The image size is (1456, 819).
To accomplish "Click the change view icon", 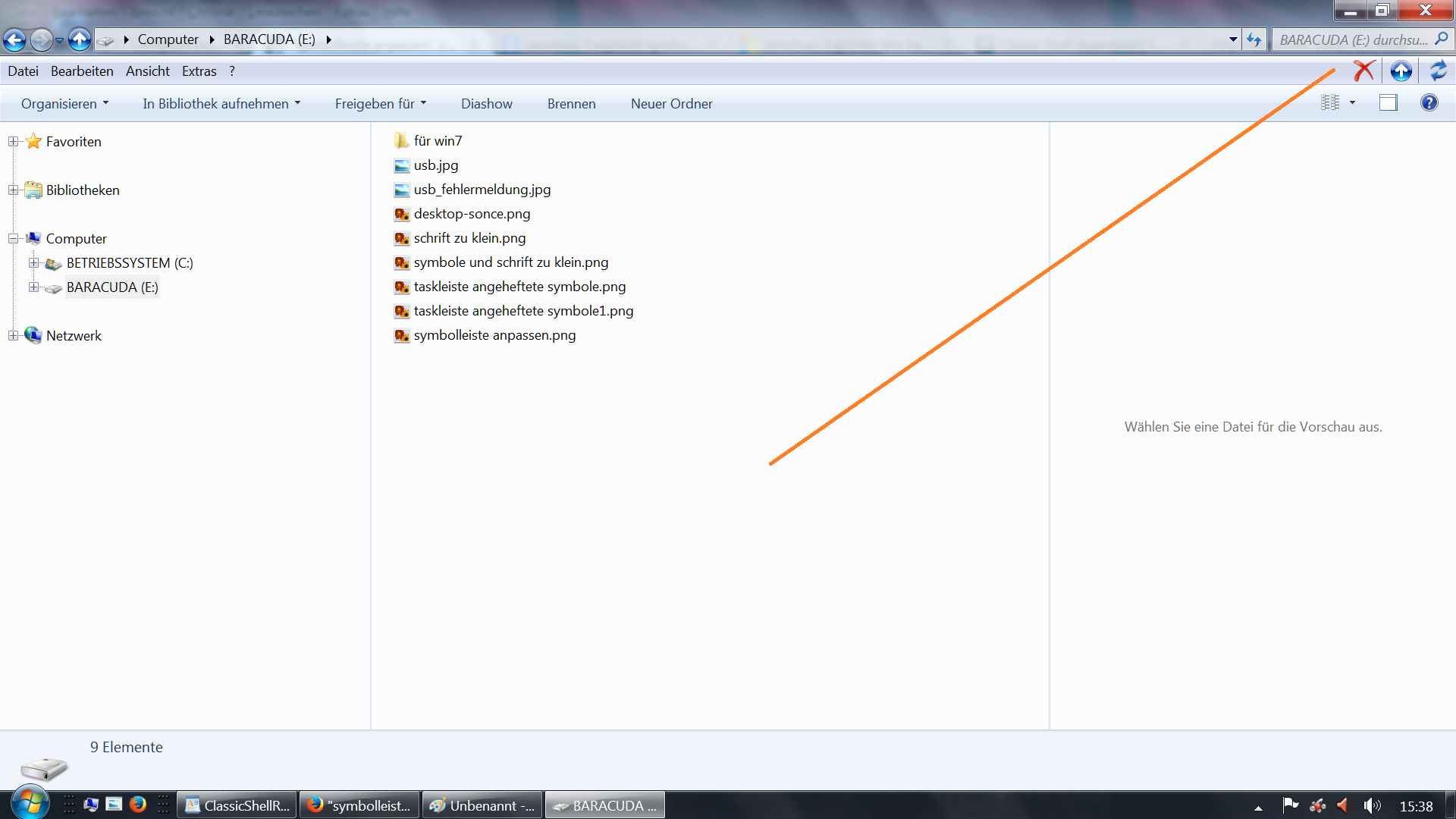I will click(x=1330, y=103).
